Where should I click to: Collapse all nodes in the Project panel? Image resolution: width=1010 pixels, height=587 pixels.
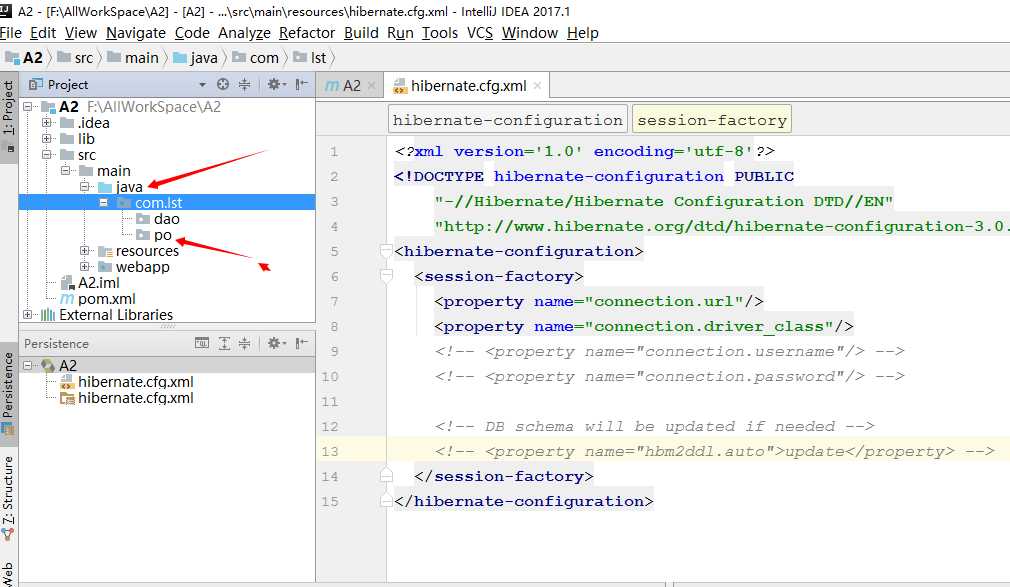[x=245, y=84]
